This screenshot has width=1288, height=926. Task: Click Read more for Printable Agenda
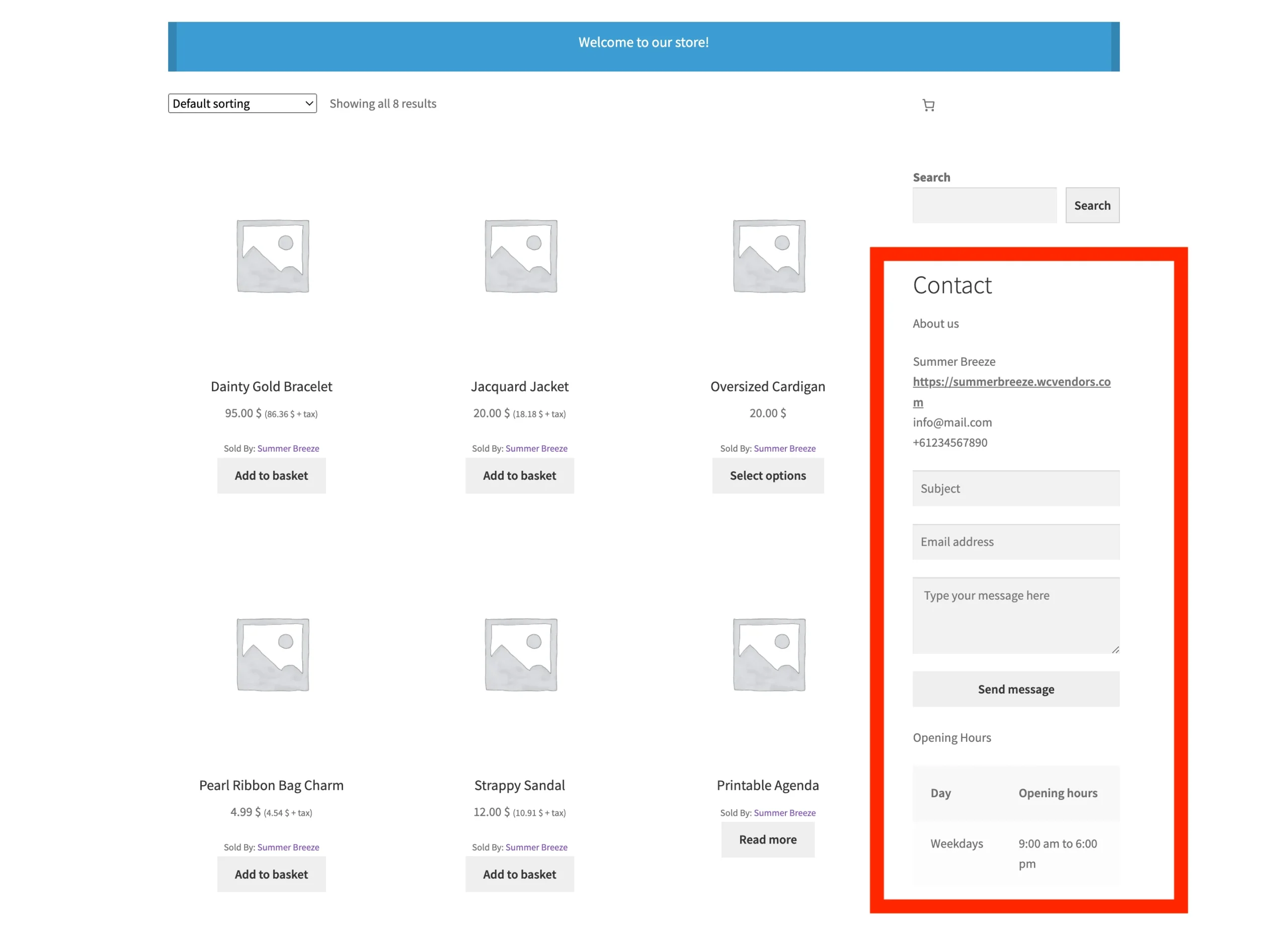pyautogui.click(x=767, y=839)
